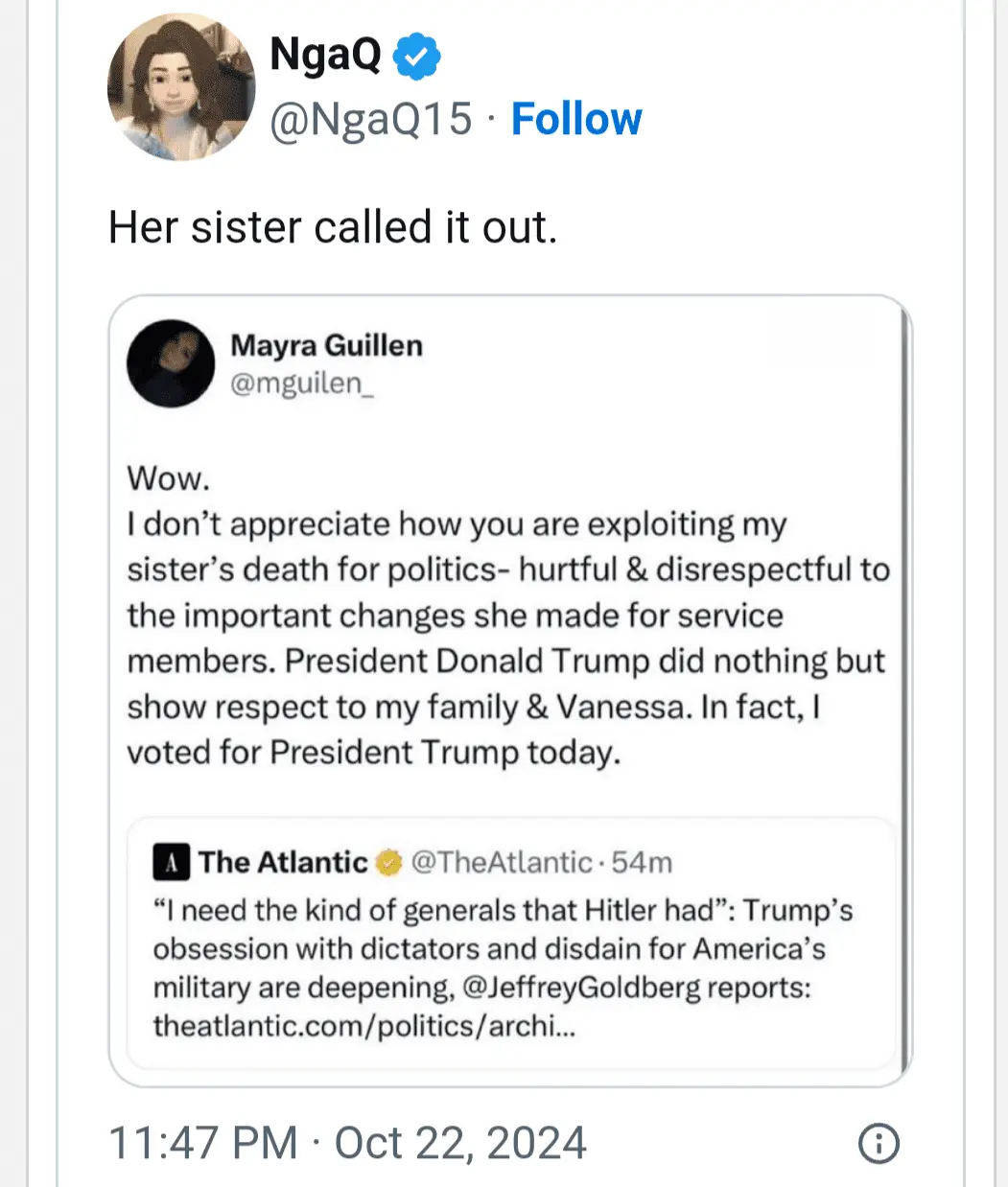Screen dimensions: 1008x1187
Task: Open the theatlantic.com/politics article link
Action: point(364,1026)
